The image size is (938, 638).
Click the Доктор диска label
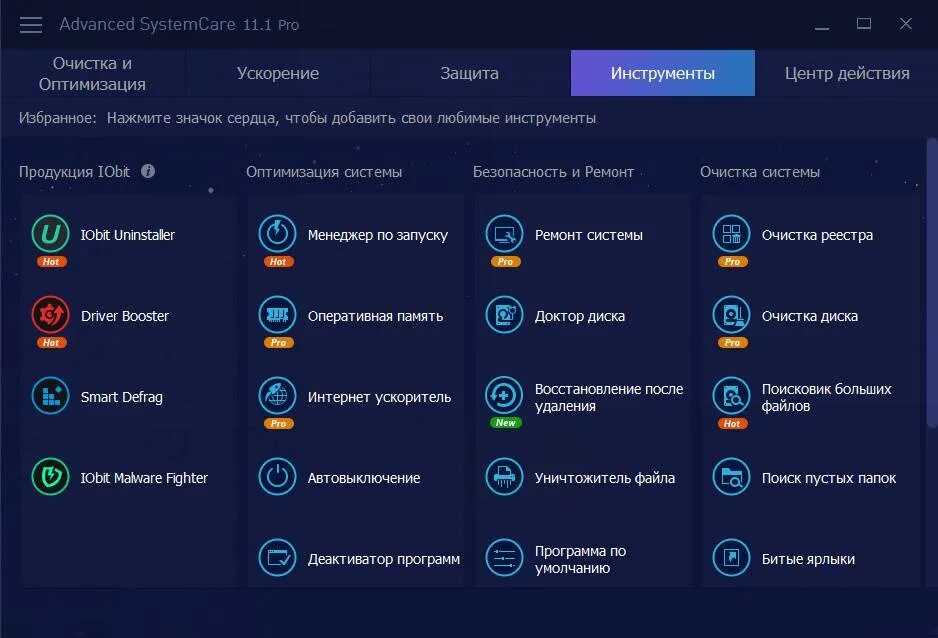tap(580, 316)
